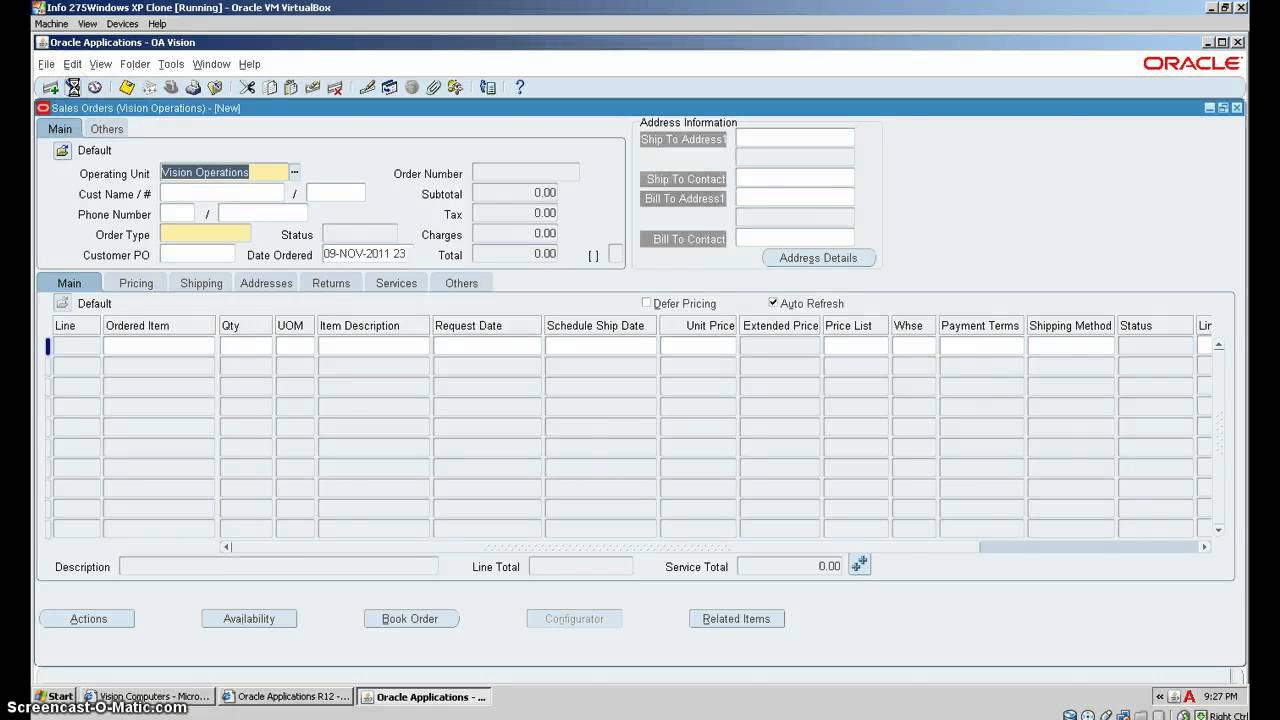Switch to the Shipping lines tab

[x=201, y=283]
